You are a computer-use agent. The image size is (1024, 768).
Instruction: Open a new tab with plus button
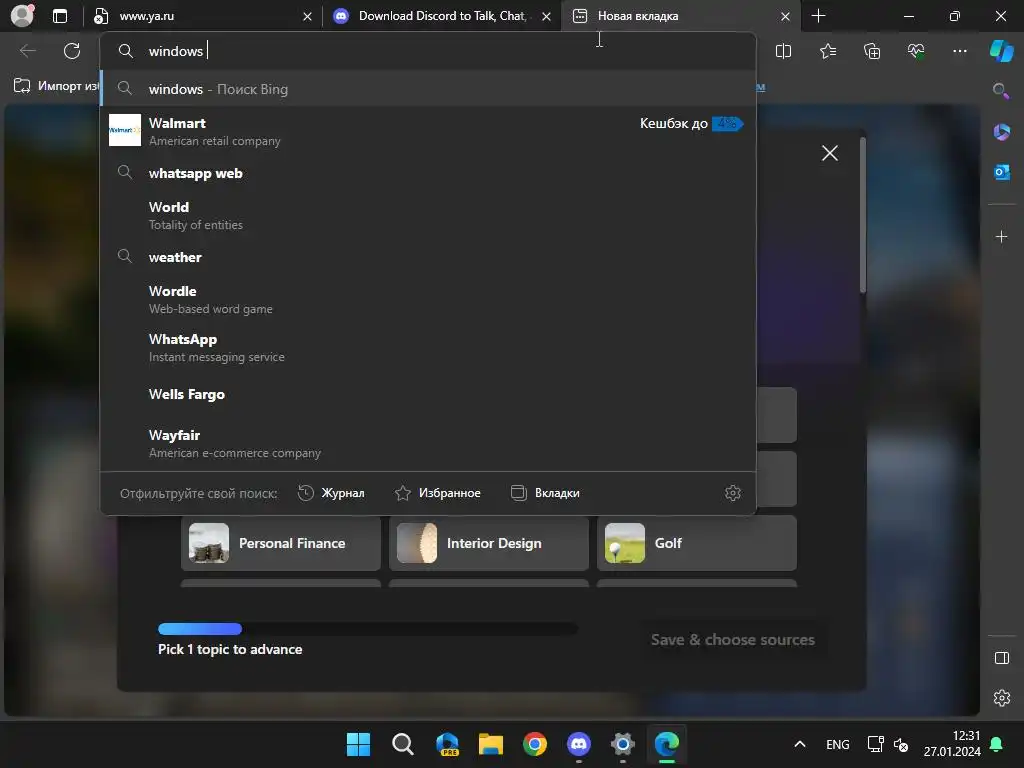[x=818, y=16]
